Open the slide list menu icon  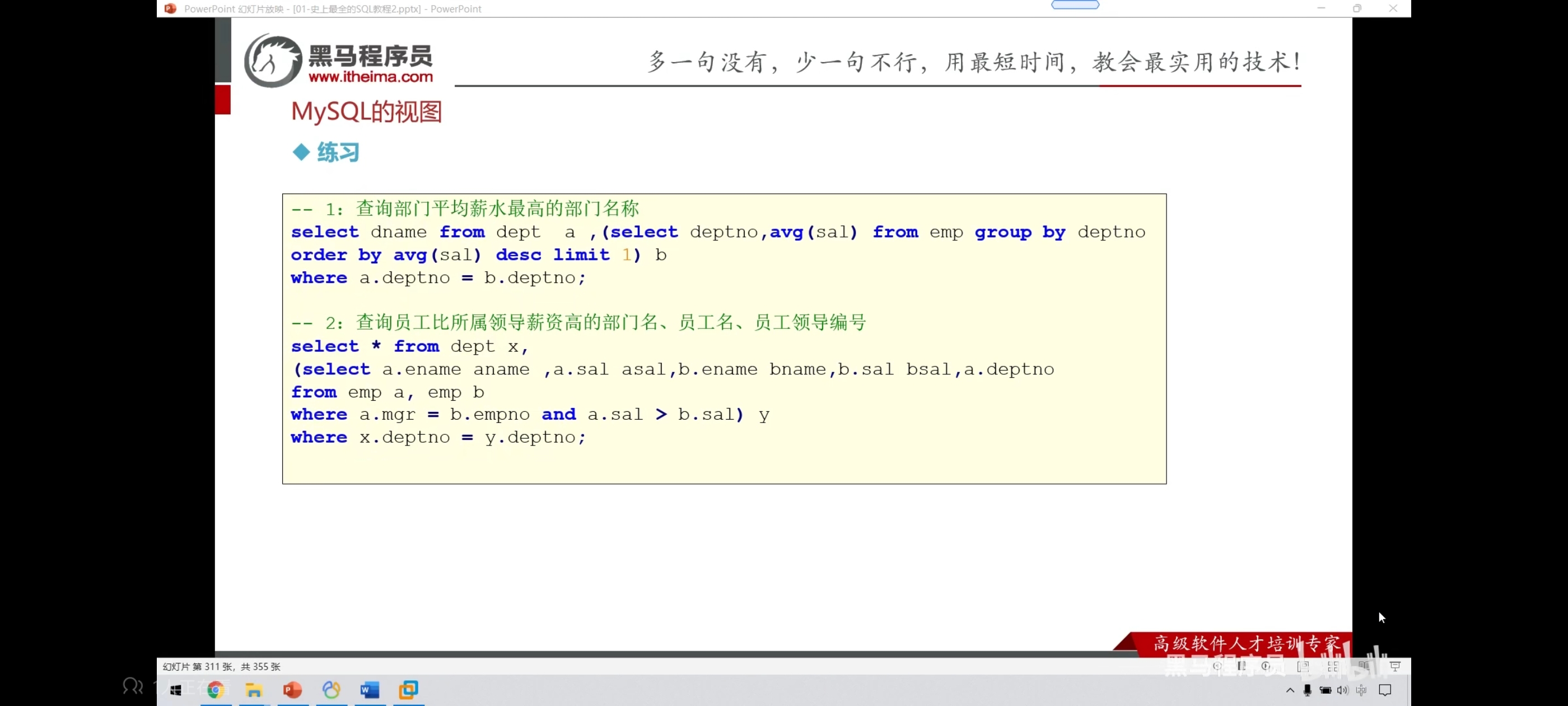(1242, 666)
